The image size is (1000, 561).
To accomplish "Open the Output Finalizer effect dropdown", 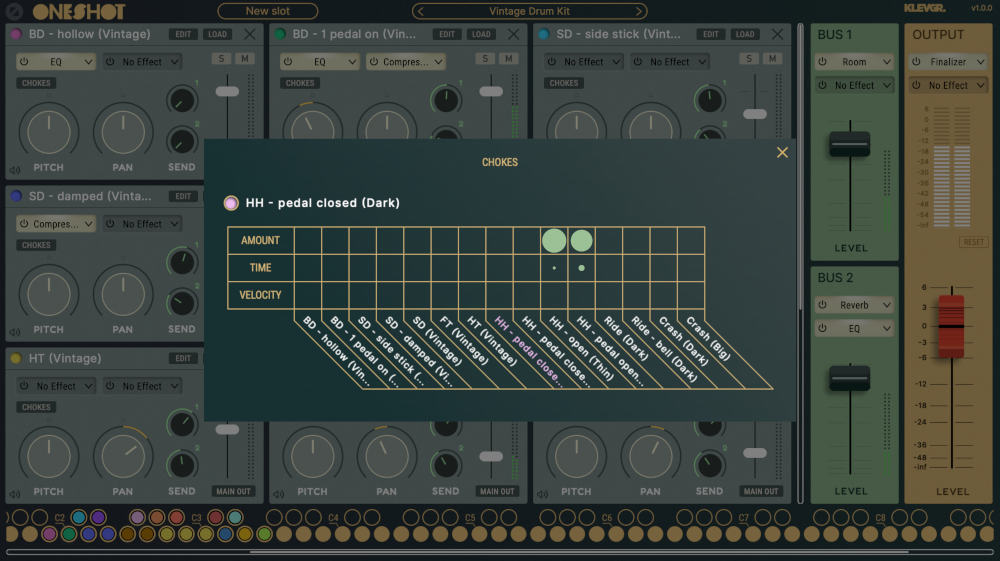I will 954,62.
